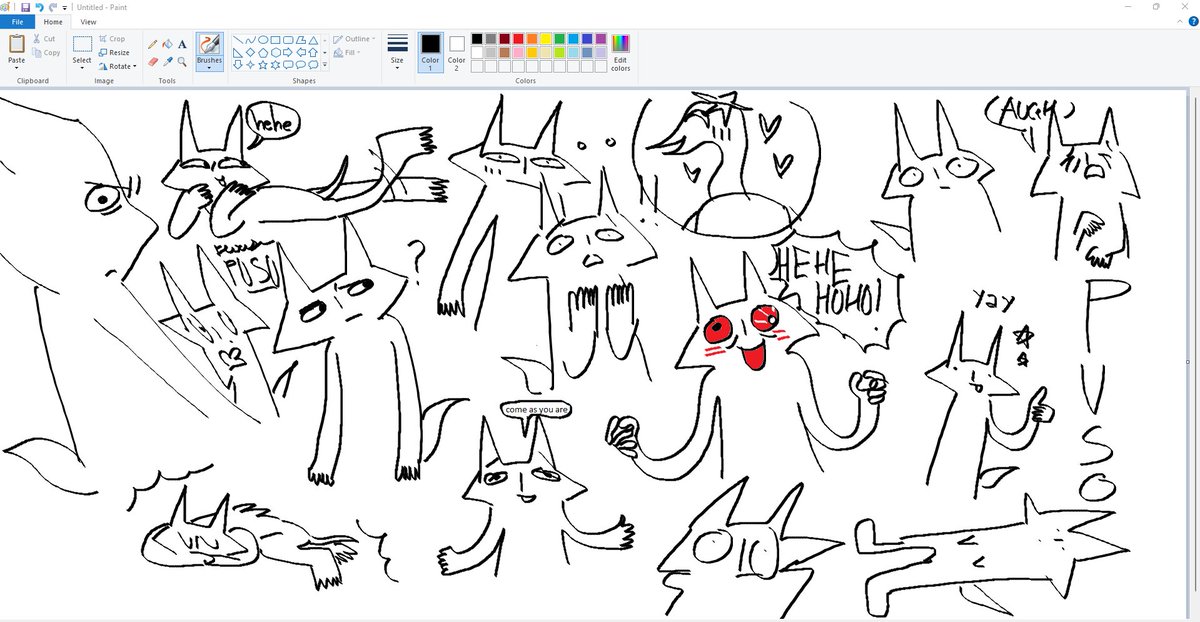Pick the brown color swatch
Viewport: 1200px width, 622px height.
505,53
